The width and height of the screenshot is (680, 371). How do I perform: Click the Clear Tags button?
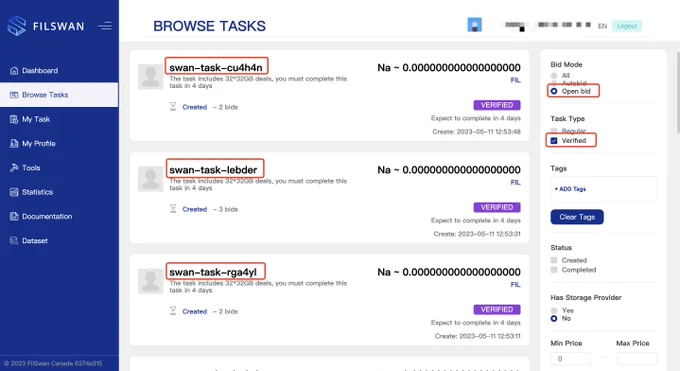coord(577,217)
